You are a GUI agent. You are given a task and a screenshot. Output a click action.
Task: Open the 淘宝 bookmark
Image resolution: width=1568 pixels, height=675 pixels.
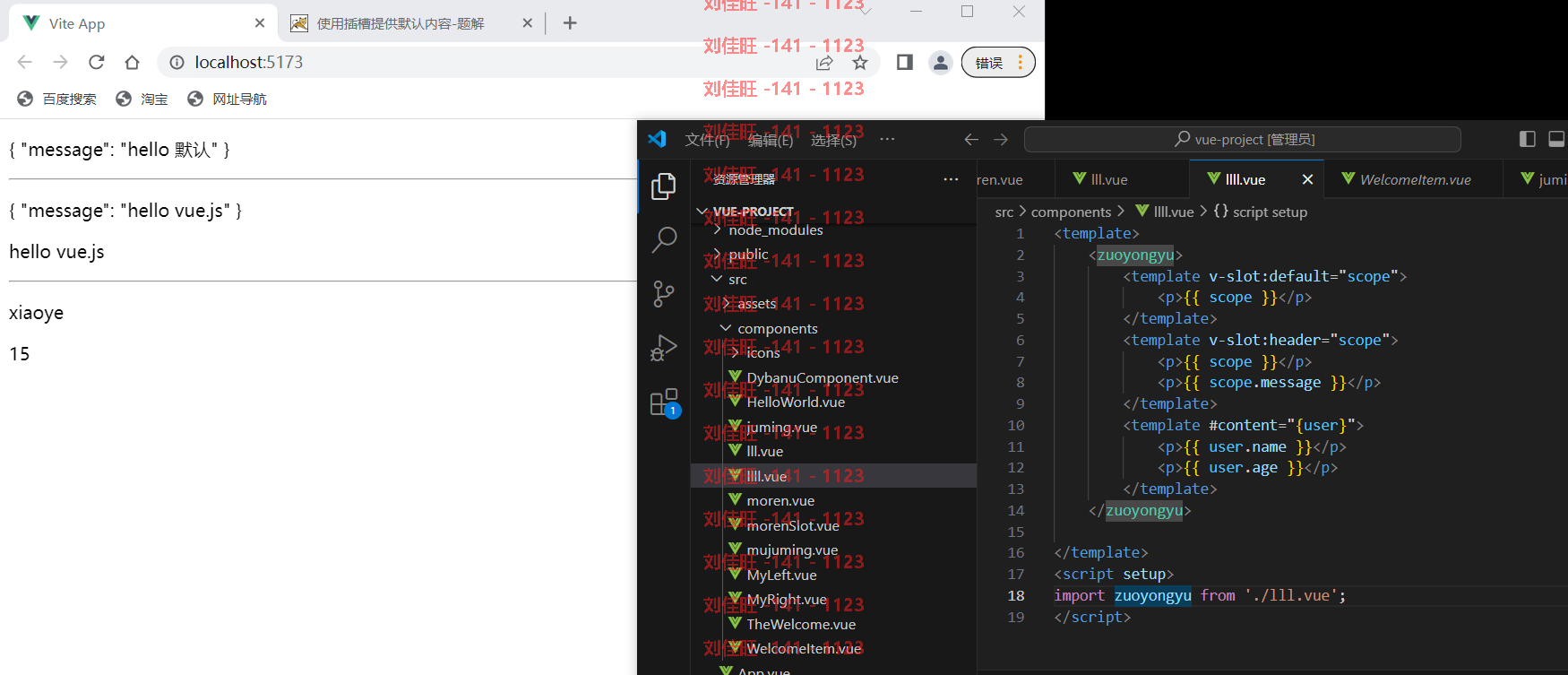coord(142,99)
